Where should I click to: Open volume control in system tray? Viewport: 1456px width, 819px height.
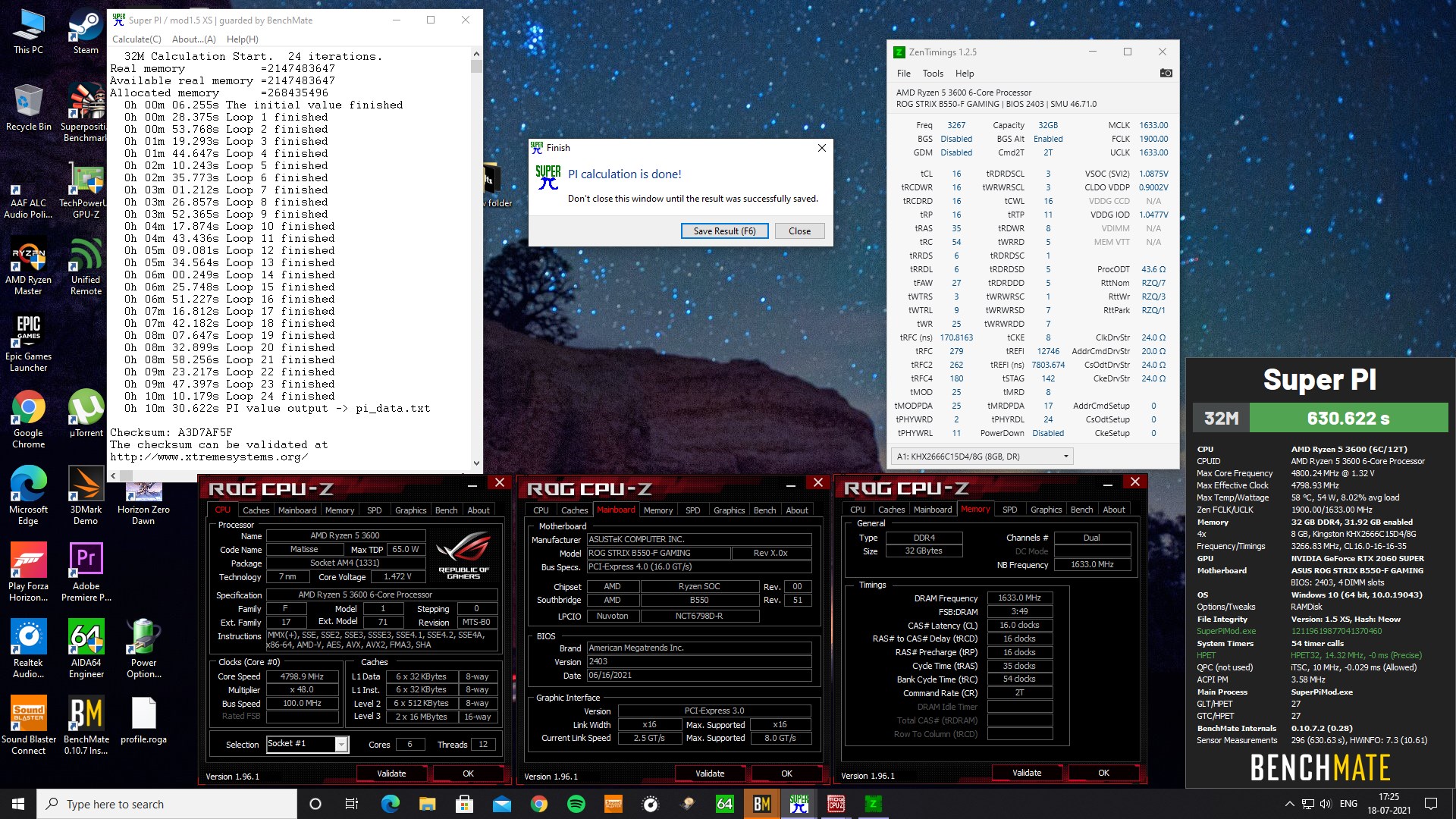tap(1326, 804)
